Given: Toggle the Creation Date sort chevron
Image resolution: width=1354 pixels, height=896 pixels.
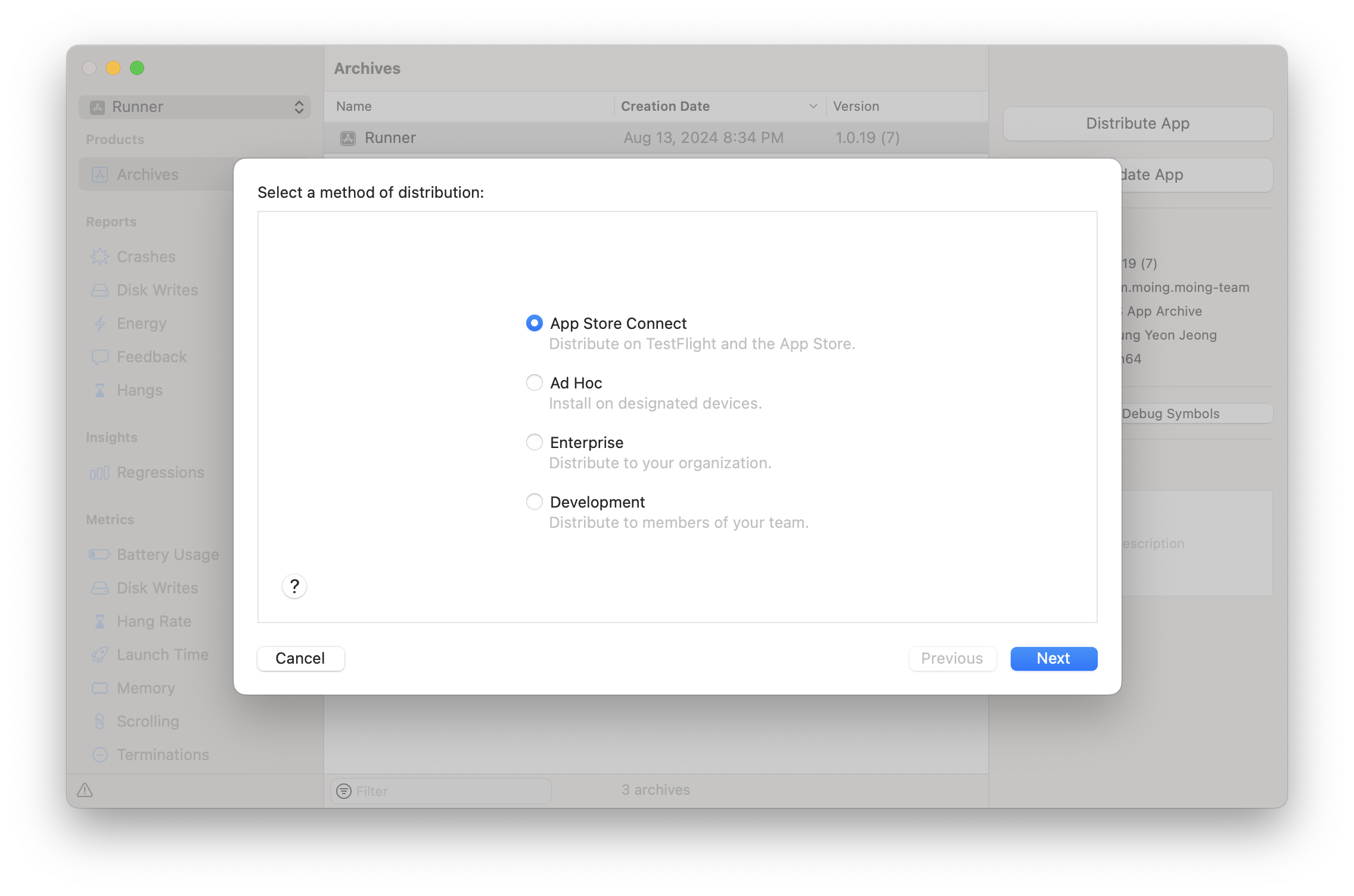Looking at the screenshot, I should coord(813,106).
